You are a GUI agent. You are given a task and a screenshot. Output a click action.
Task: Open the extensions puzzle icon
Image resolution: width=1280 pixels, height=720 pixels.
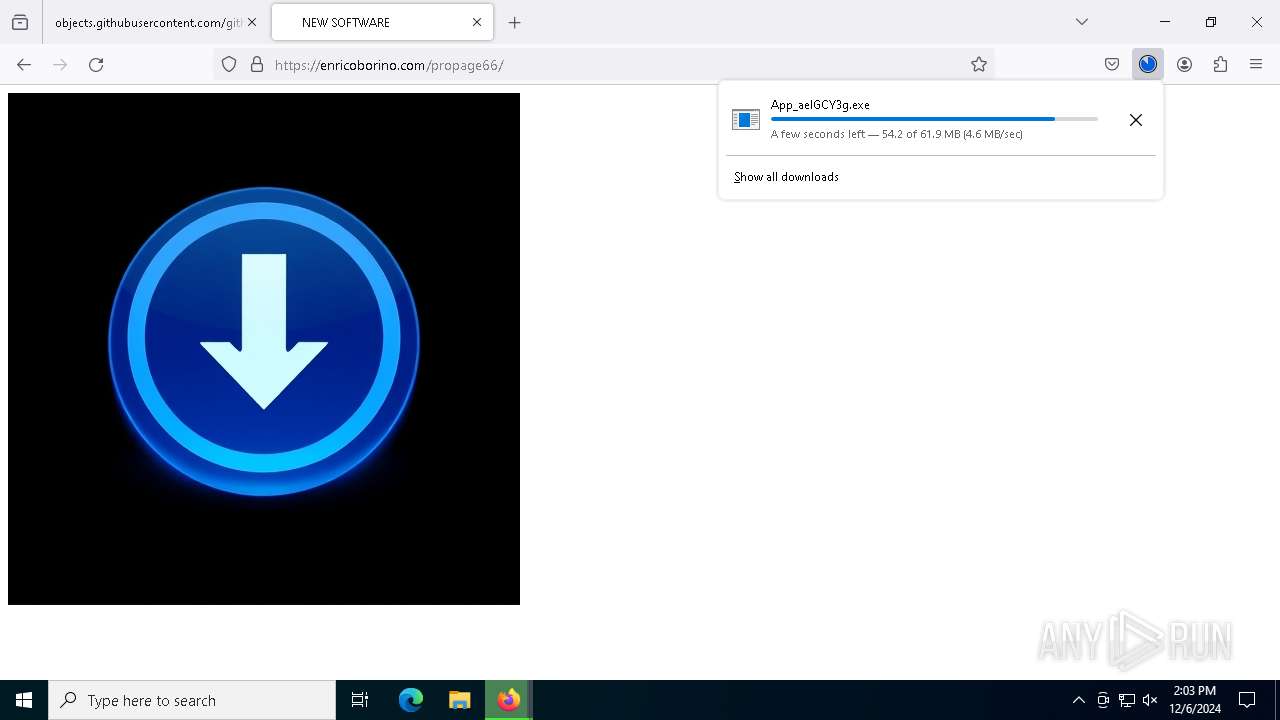(1220, 64)
